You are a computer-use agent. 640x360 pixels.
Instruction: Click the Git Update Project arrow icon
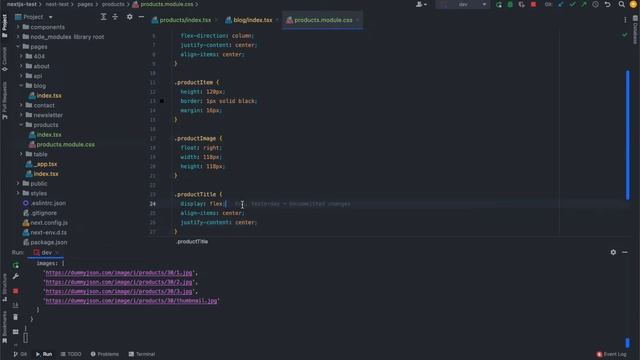click(561, 4)
